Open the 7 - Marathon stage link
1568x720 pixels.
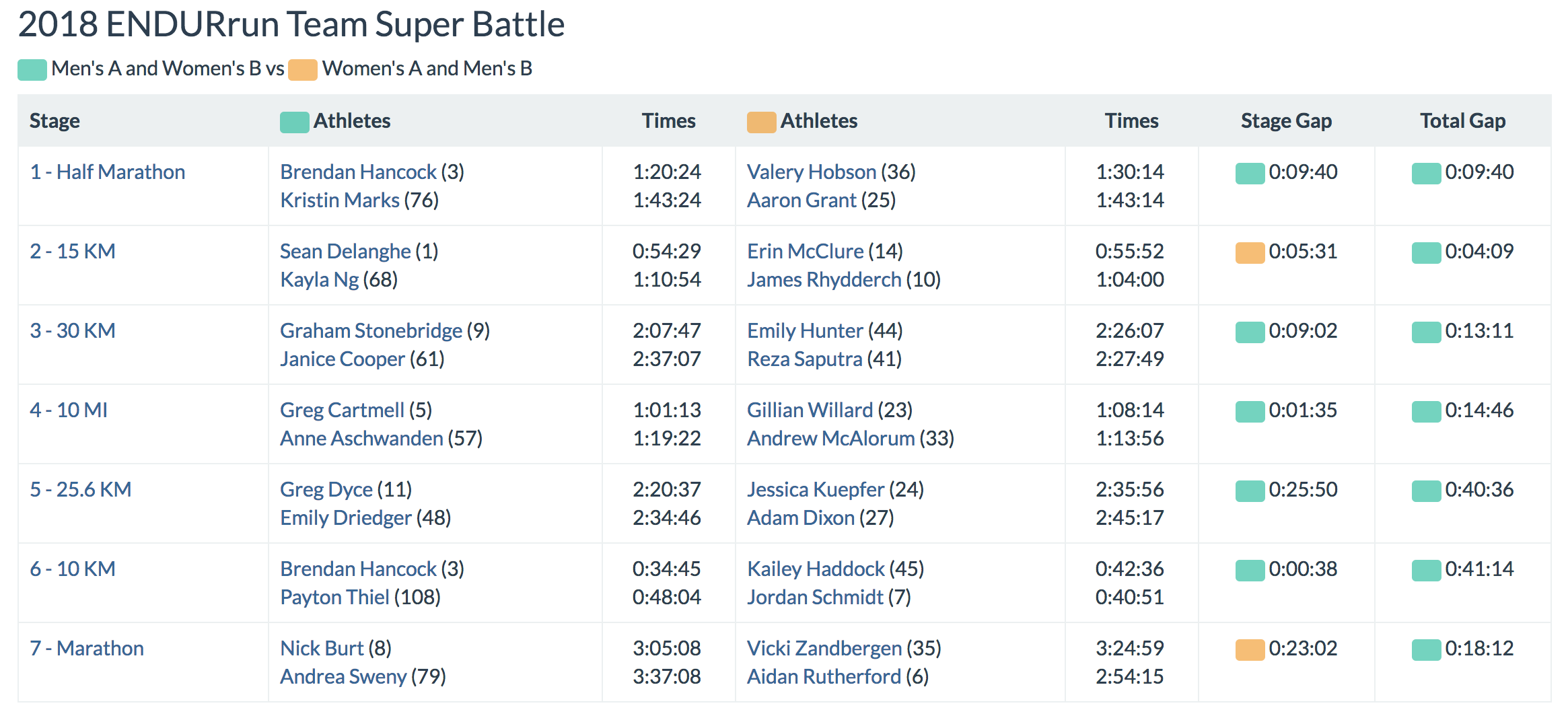click(x=87, y=649)
